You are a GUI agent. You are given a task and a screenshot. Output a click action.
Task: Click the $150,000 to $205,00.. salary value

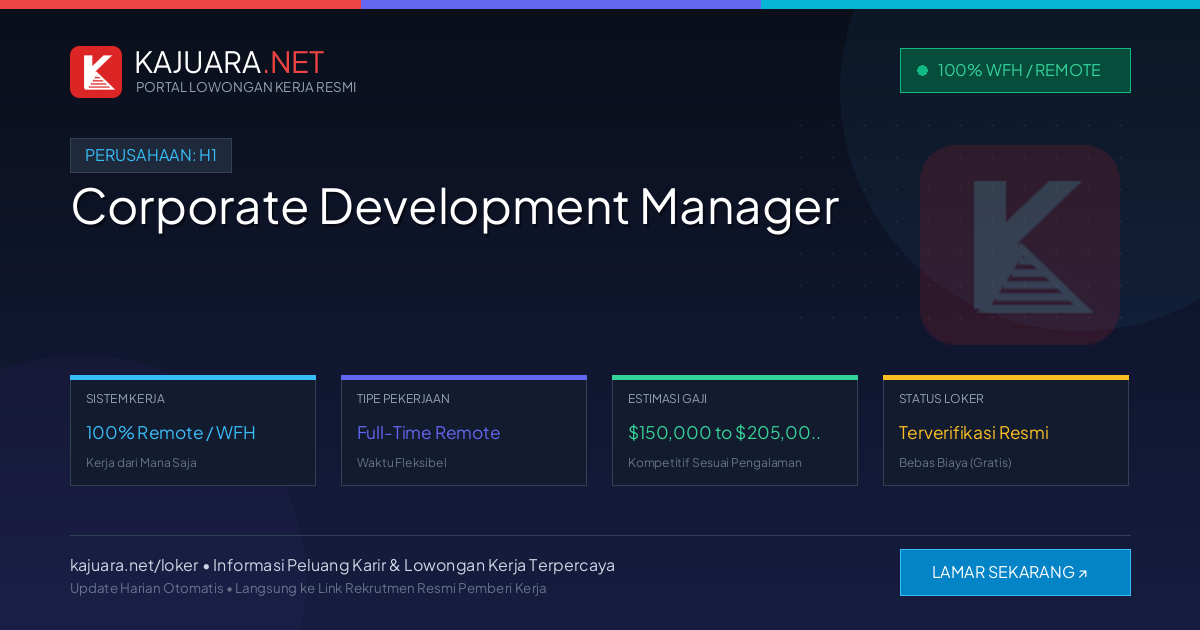(x=725, y=433)
